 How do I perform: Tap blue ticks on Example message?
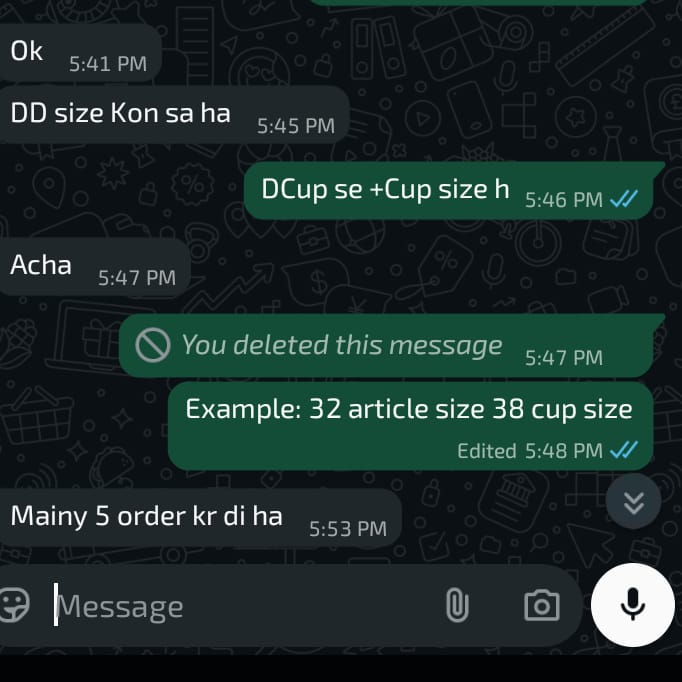coord(624,450)
